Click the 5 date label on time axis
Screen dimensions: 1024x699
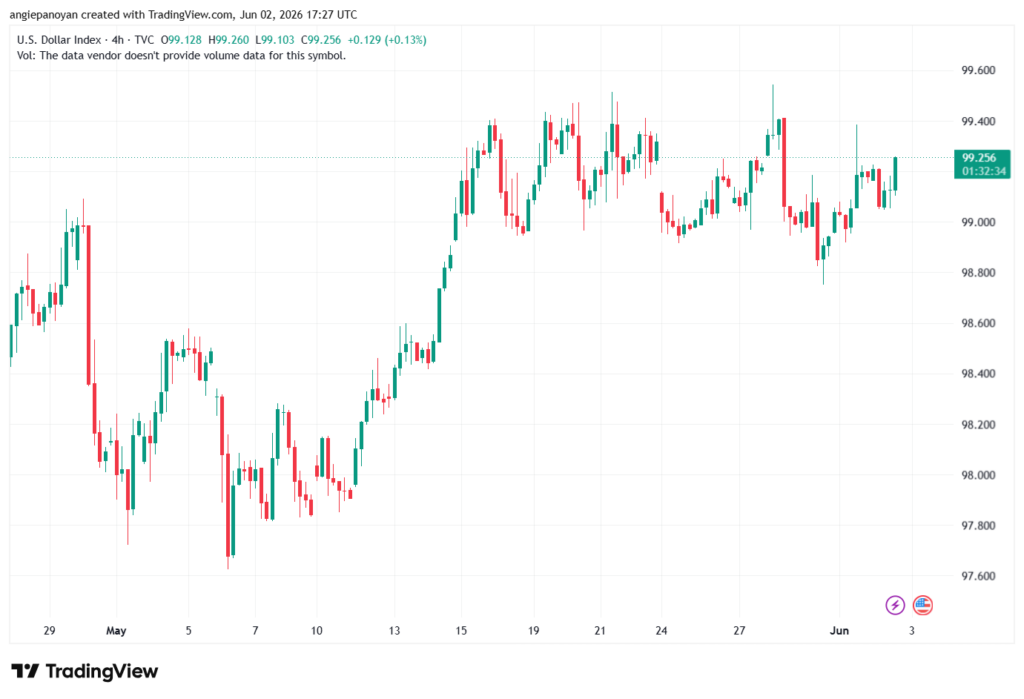[x=188, y=630]
